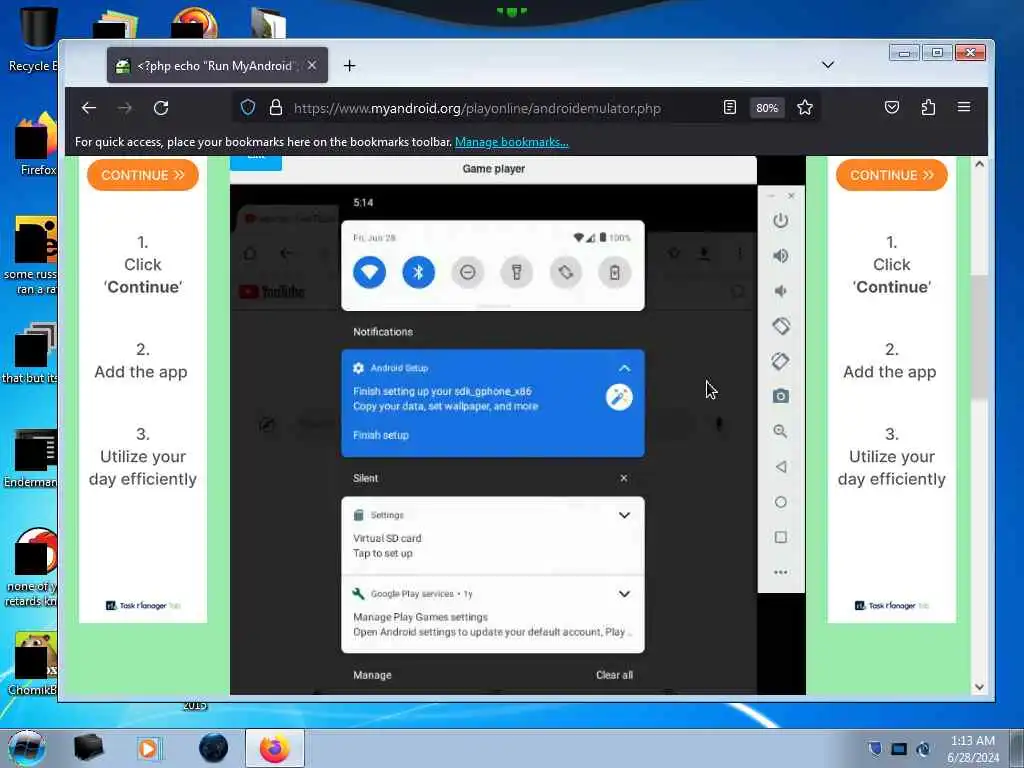Click the page scrollbar up arrow

979,164
